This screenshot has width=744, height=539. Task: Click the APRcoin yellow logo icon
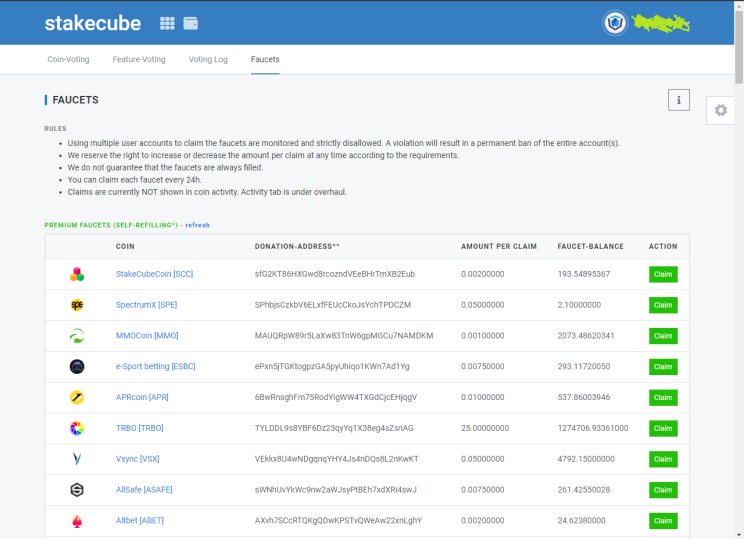coord(77,397)
